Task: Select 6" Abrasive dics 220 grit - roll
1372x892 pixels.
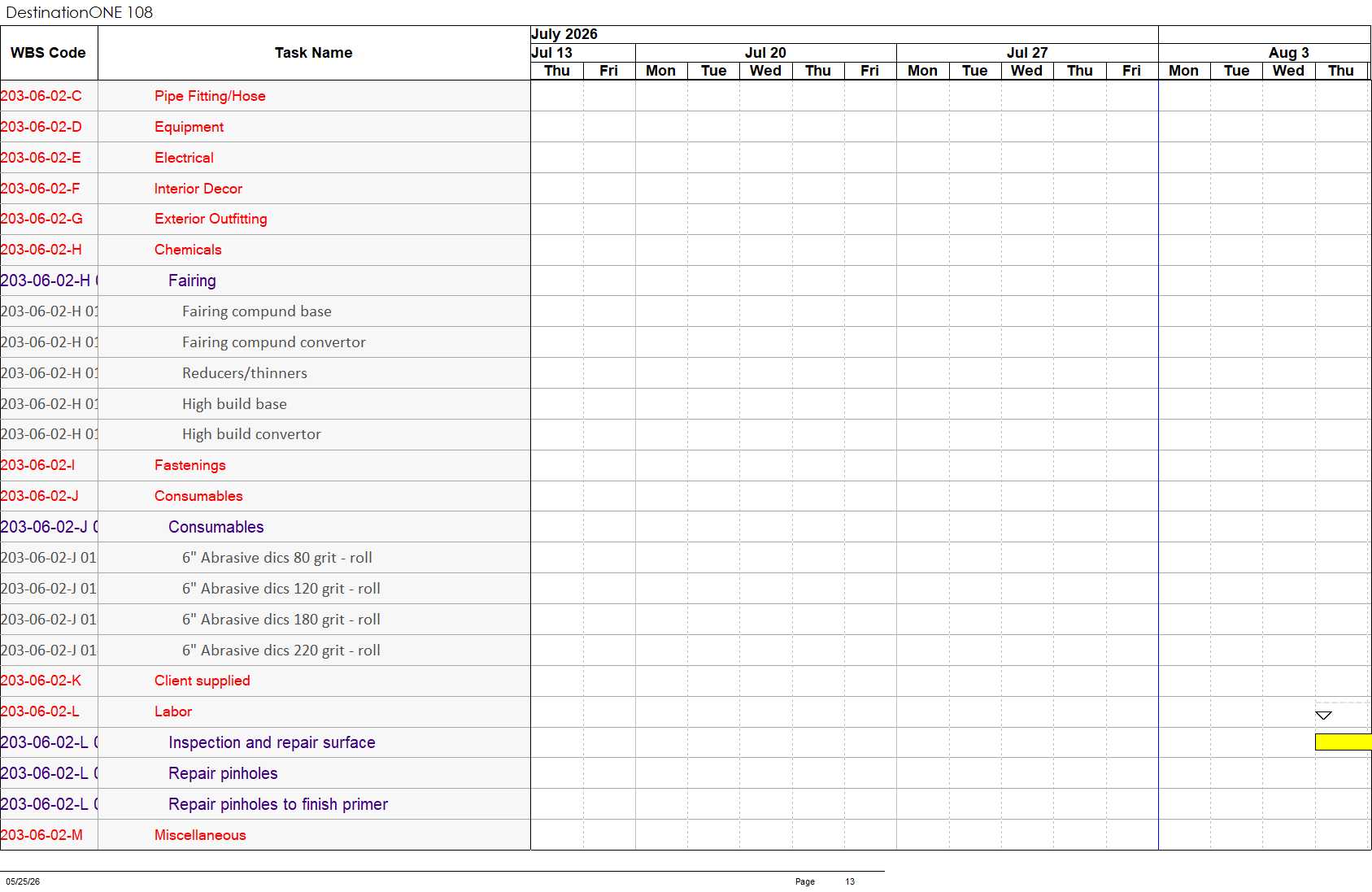Action: (281, 651)
